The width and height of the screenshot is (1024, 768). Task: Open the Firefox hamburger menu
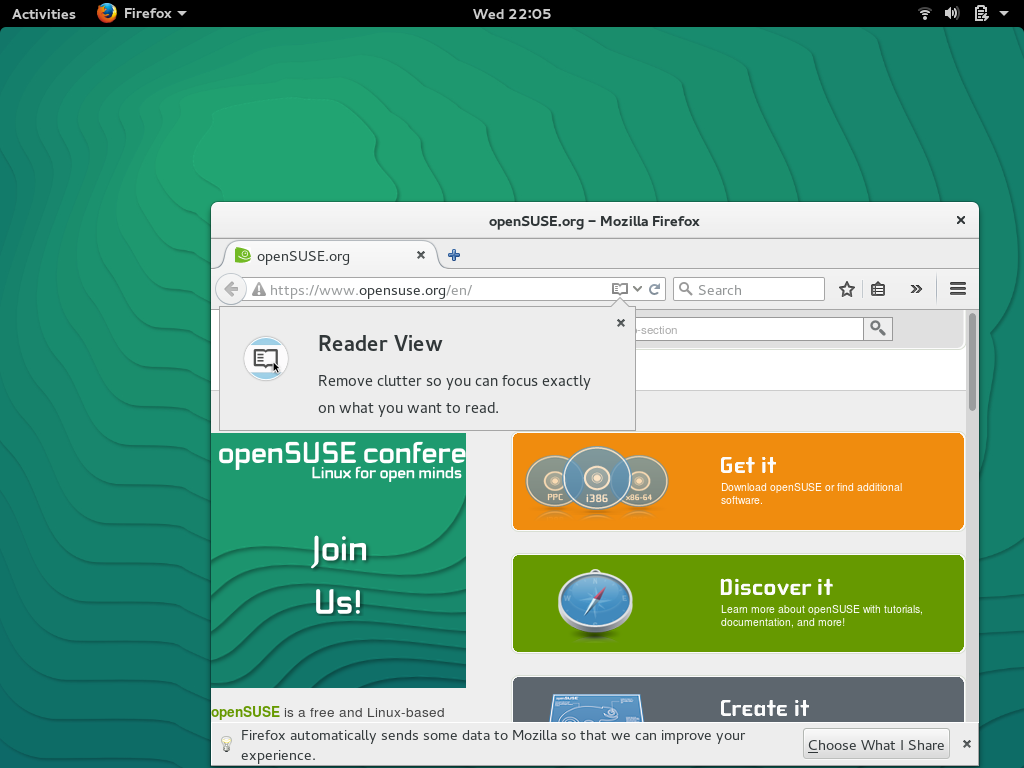tap(957, 289)
